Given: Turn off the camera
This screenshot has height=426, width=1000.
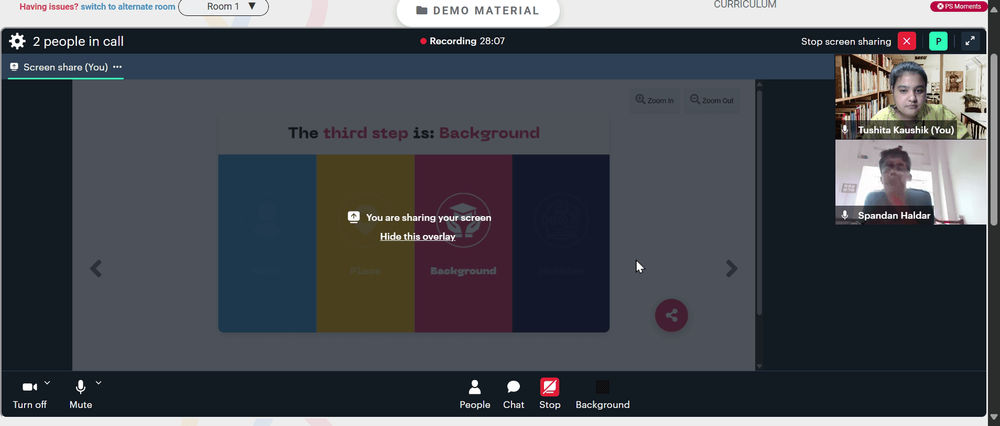Looking at the screenshot, I should (x=29, y=395).
